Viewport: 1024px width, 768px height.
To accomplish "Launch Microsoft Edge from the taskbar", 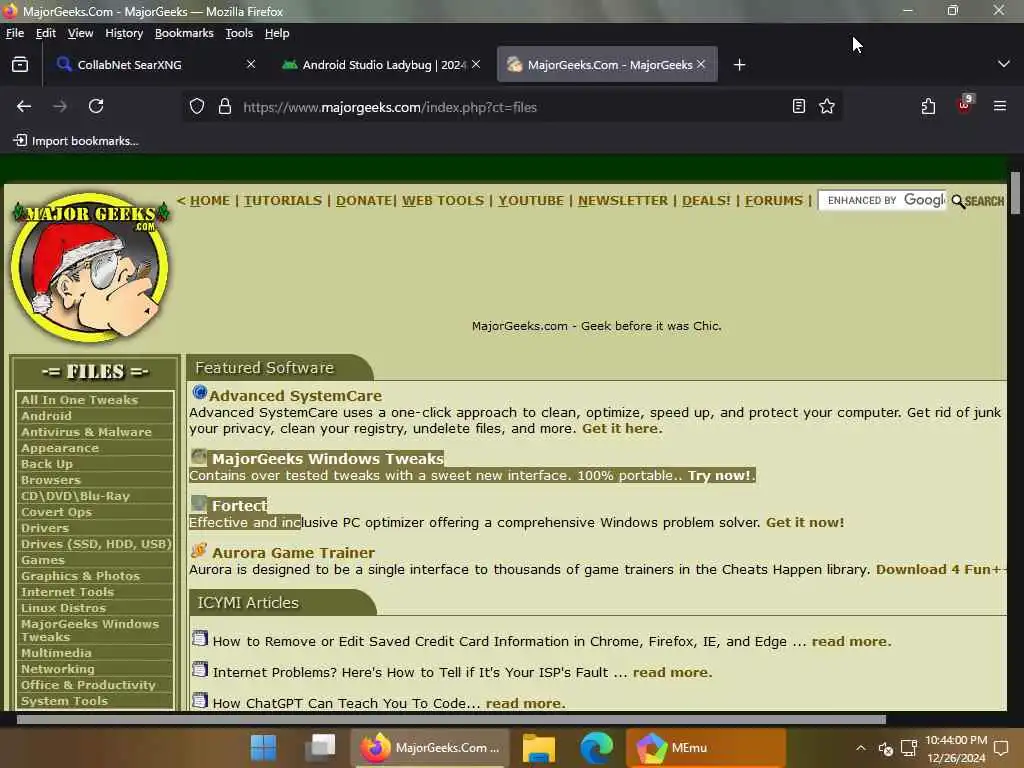I will (x=596, y=748).
